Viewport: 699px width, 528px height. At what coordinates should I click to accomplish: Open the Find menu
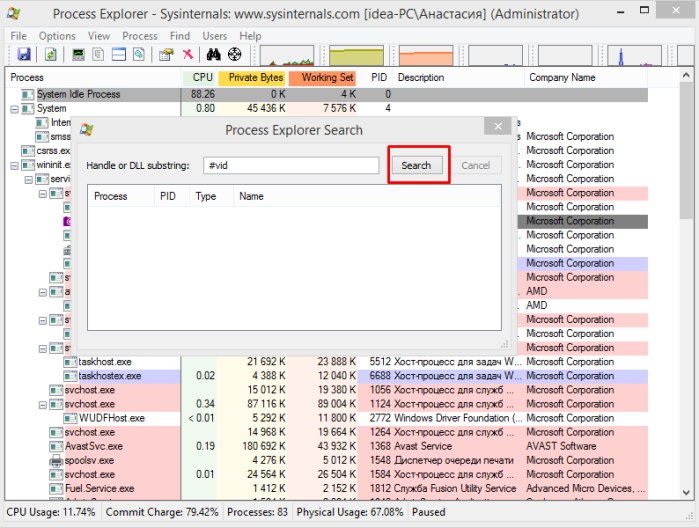[180, 36]
